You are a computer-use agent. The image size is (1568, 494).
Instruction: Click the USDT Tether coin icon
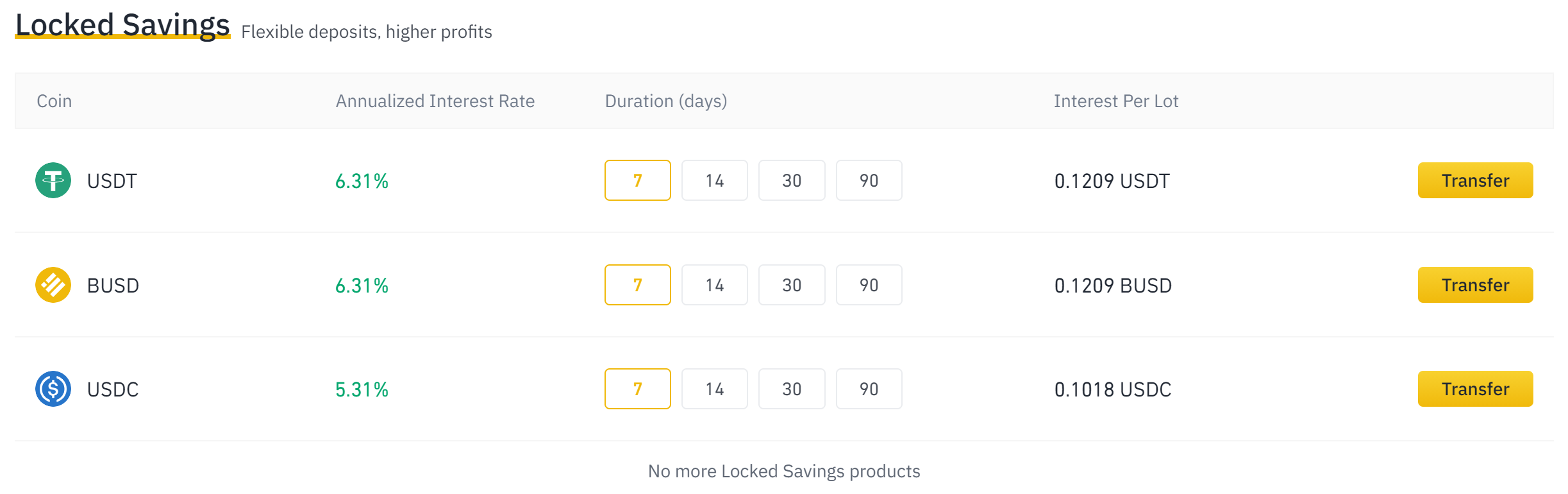coord(53,180)
